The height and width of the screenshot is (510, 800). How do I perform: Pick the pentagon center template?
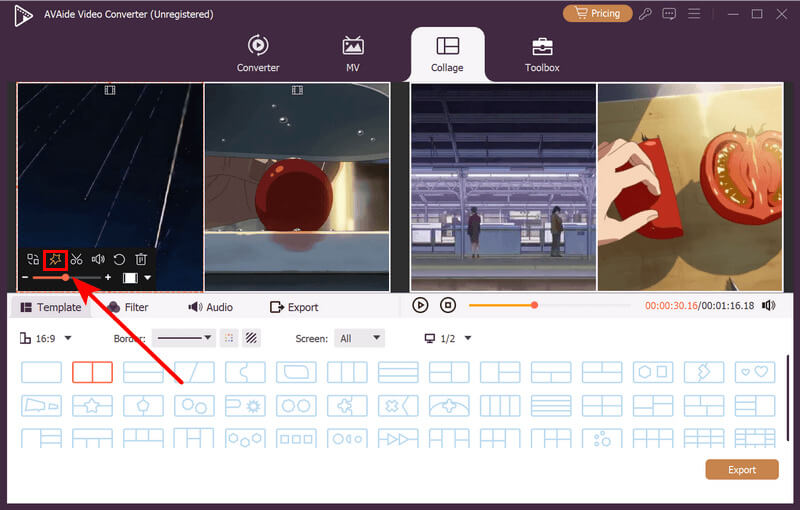(x=143, y=406)
